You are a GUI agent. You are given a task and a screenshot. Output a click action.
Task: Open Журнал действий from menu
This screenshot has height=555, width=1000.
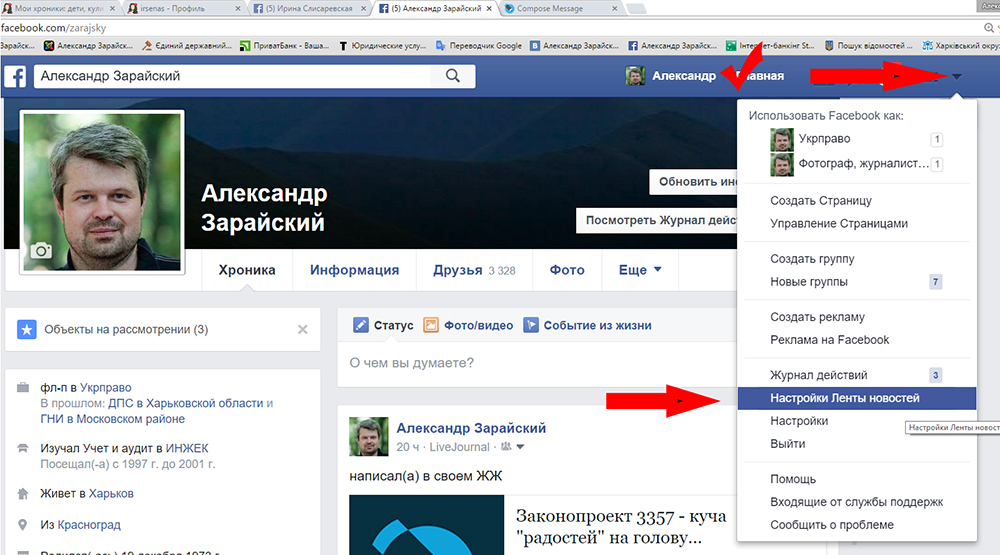pos(818,374)
